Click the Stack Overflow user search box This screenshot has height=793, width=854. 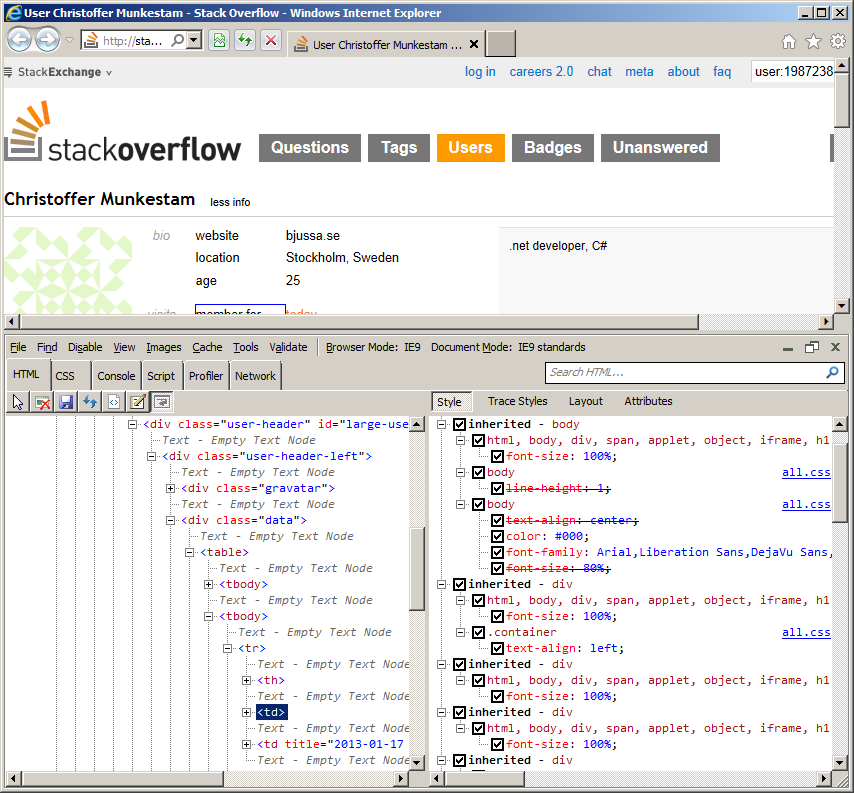coord(792,72)
